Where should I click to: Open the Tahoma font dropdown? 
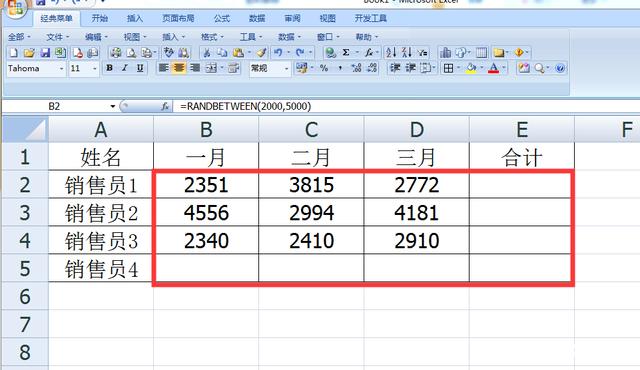click(x=61, y=69)
